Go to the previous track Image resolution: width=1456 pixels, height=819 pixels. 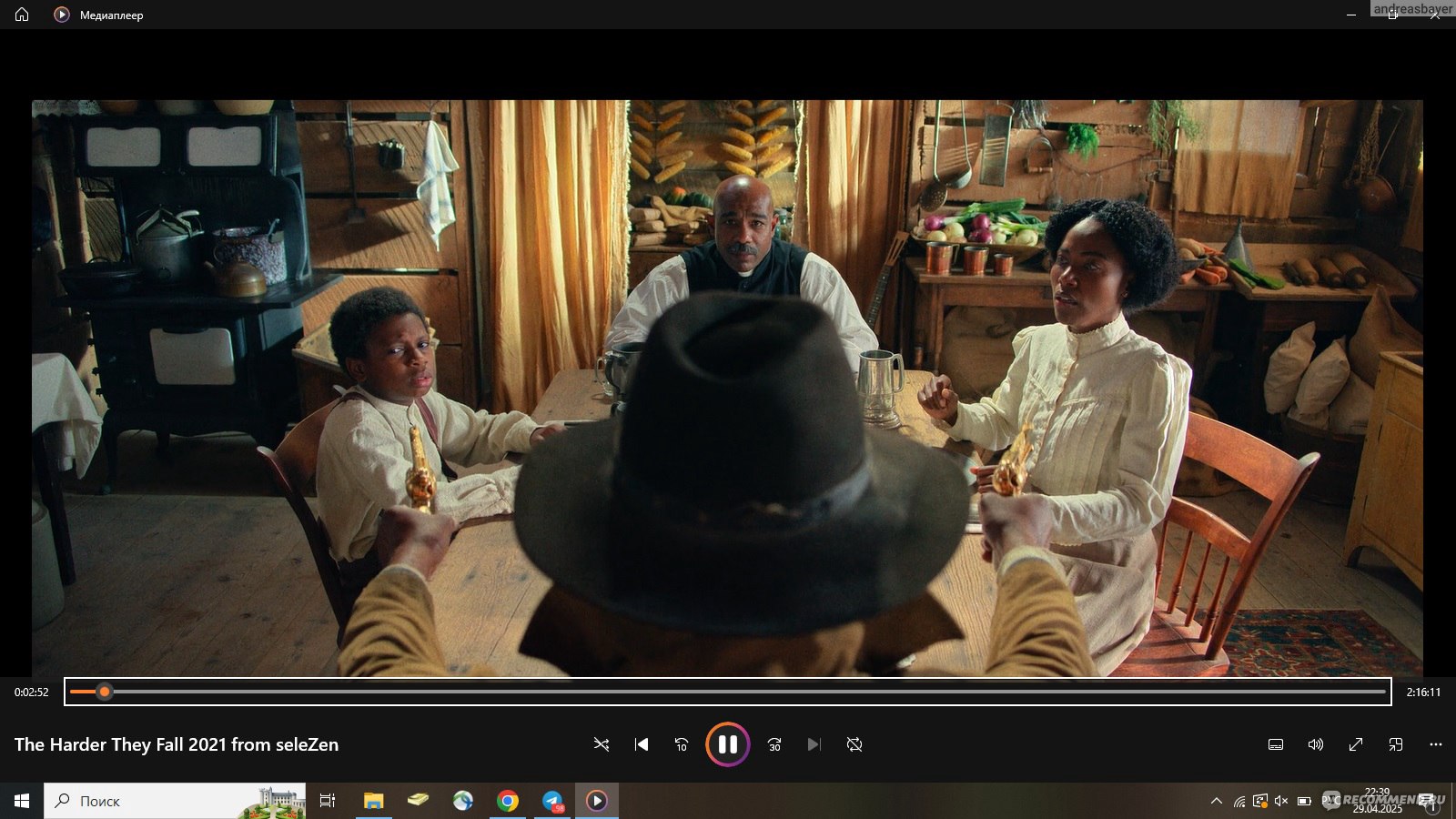(642, 744)
